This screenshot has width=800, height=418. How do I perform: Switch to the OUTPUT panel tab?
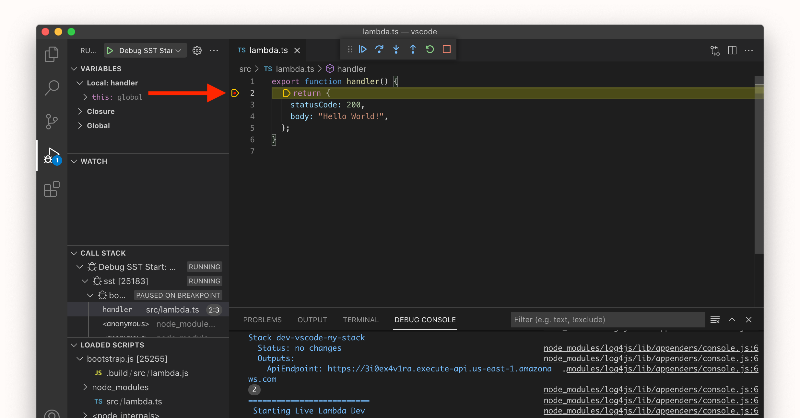click(x=312, y=319)
